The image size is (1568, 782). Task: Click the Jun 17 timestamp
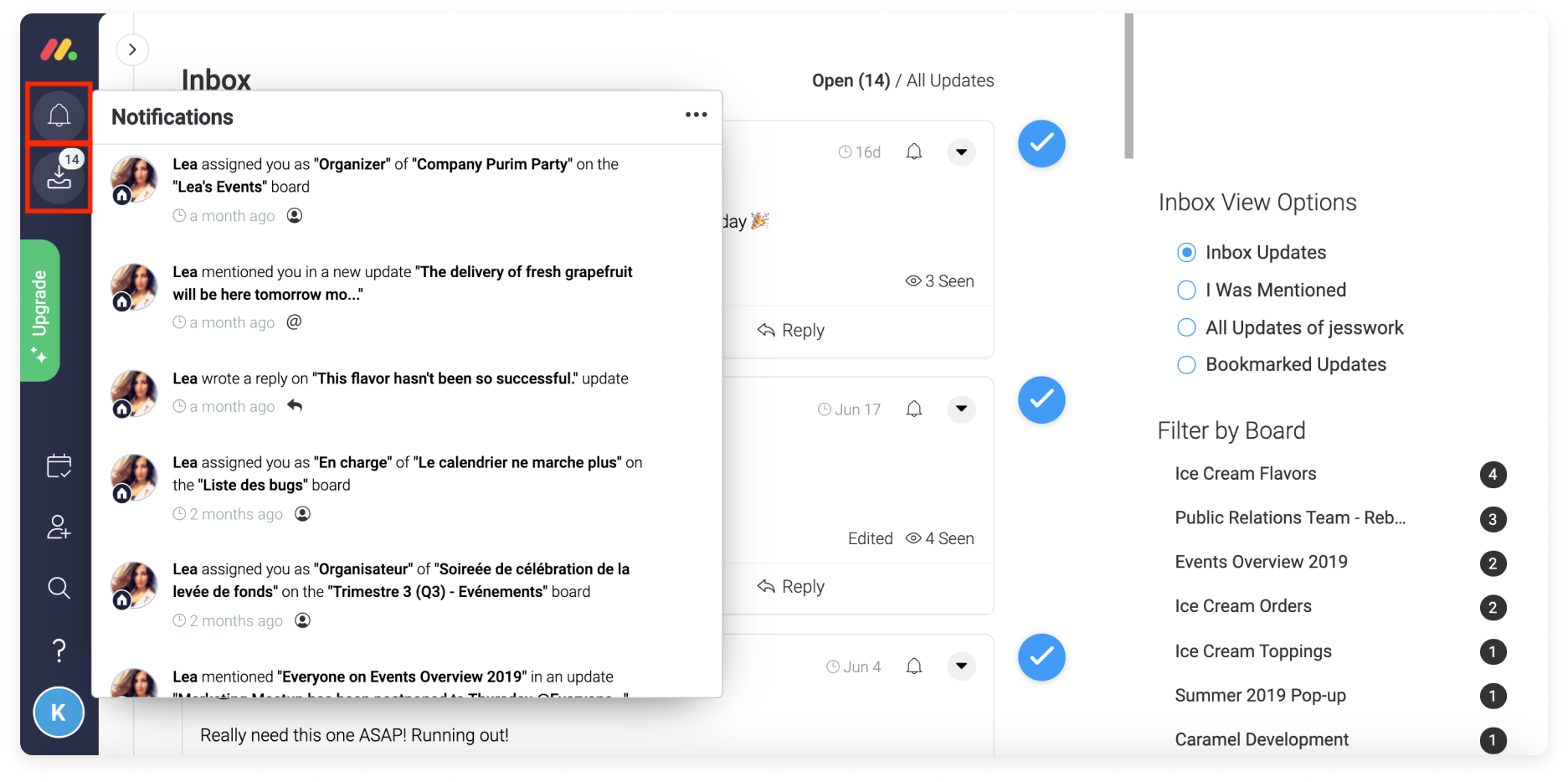tap(849, 409)
